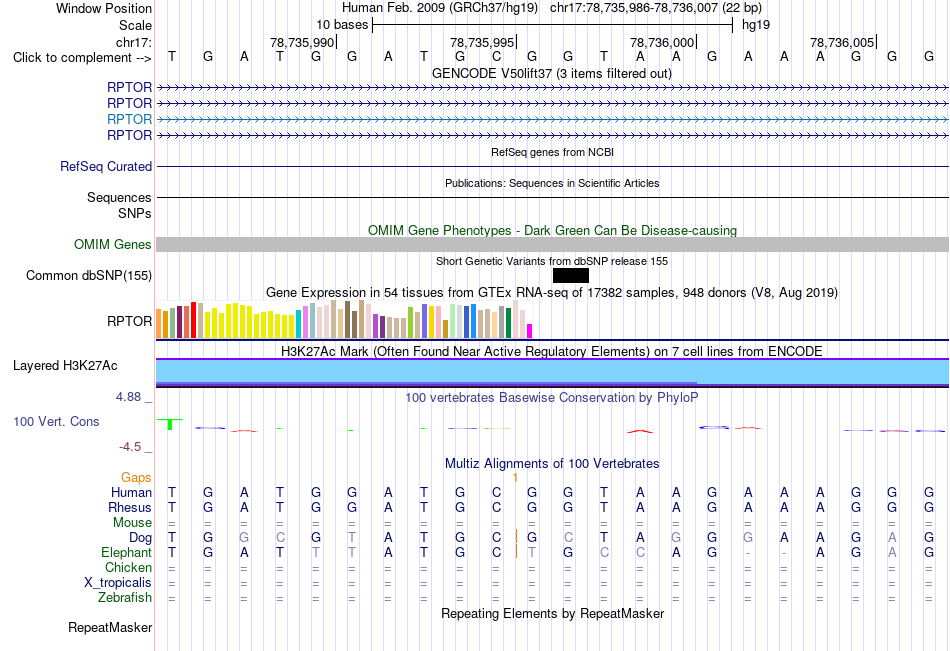Image resolution: width=950 pixels, height=651 pixels.
Task: Click '100 vertebrates Basewise Conservation by PhyloP' title
Action: coord(551,398)
